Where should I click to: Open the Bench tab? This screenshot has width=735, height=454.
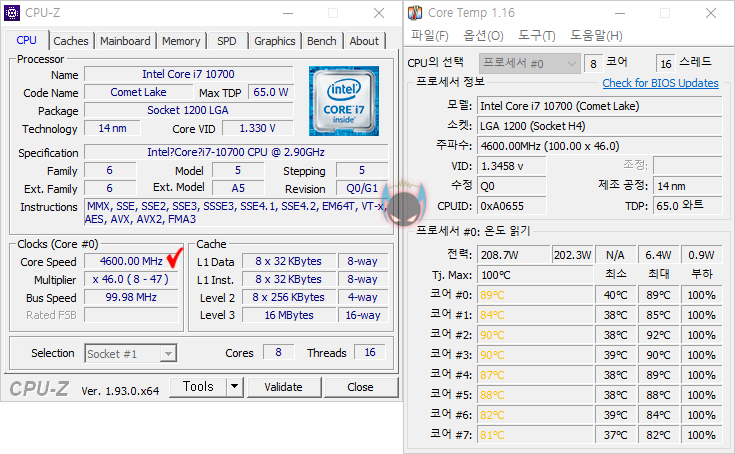322,41
